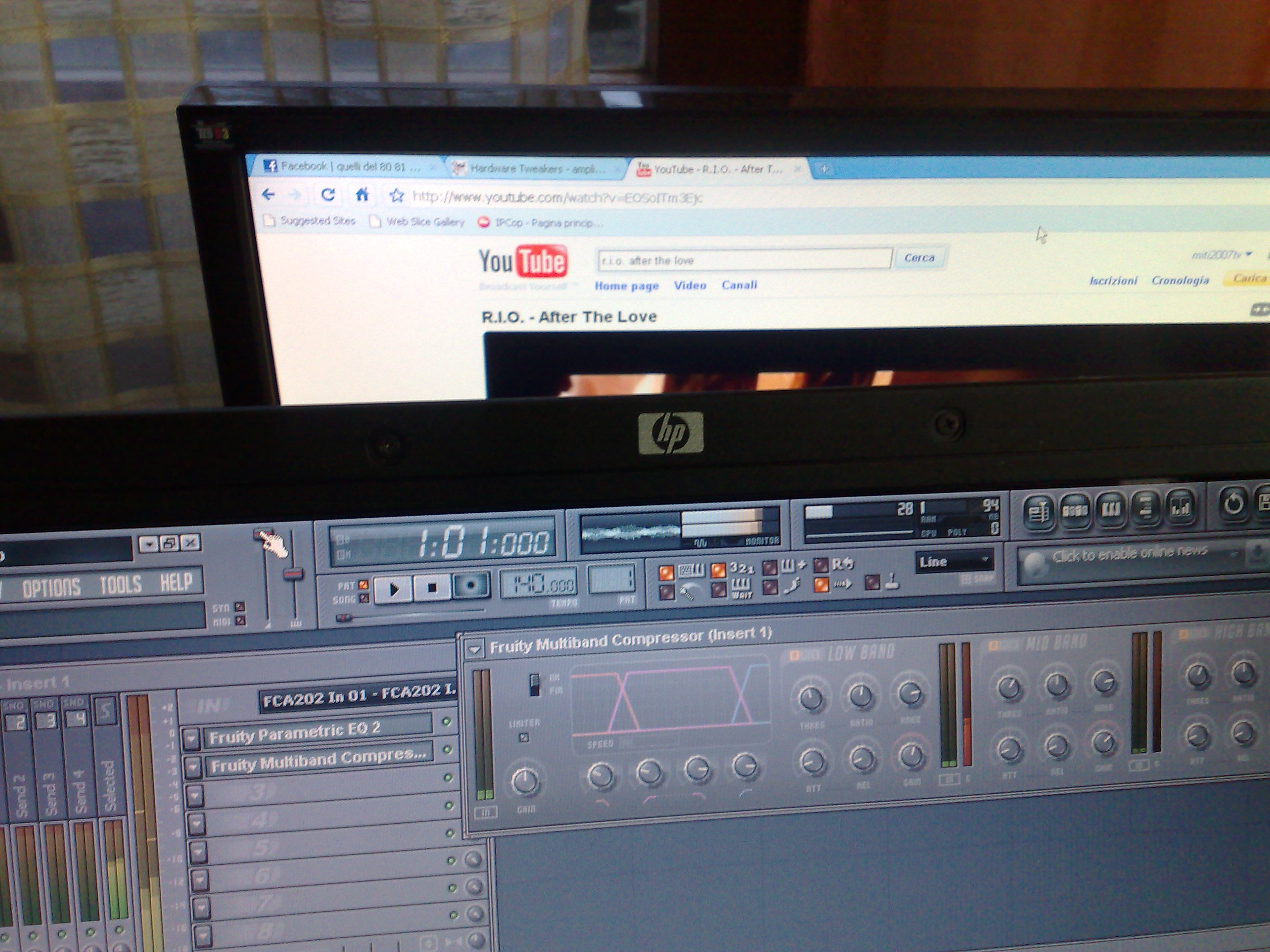1270x952 pixels.
Task: Open the HELP menu
Action: 176,582
